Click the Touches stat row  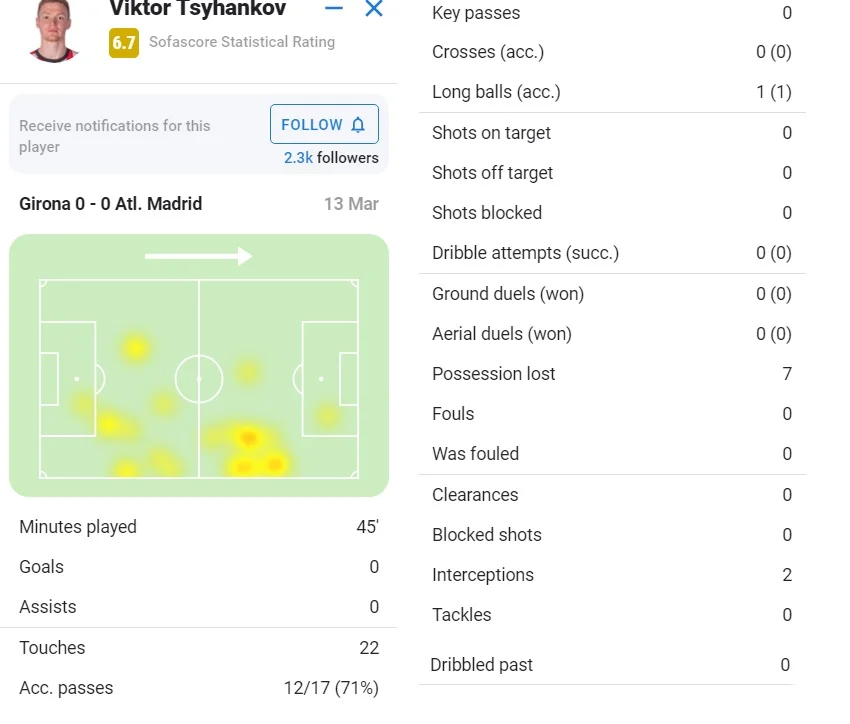198,648
